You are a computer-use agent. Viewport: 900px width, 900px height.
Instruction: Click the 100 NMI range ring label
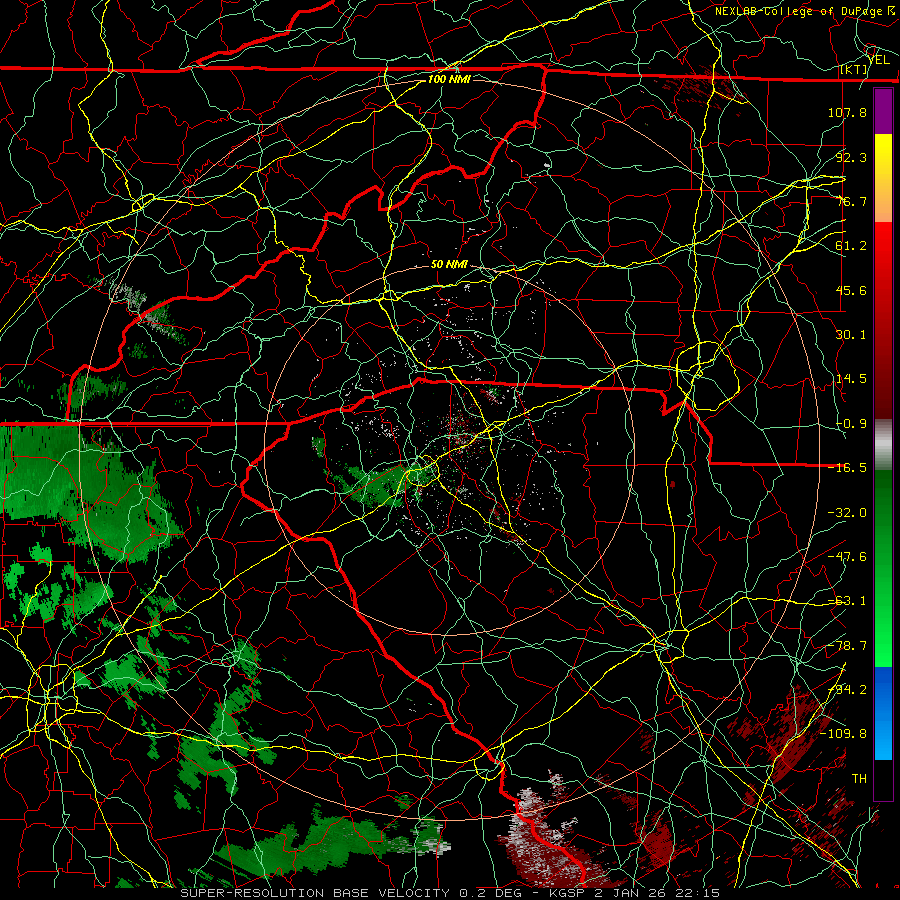click(x=449, y=79)
